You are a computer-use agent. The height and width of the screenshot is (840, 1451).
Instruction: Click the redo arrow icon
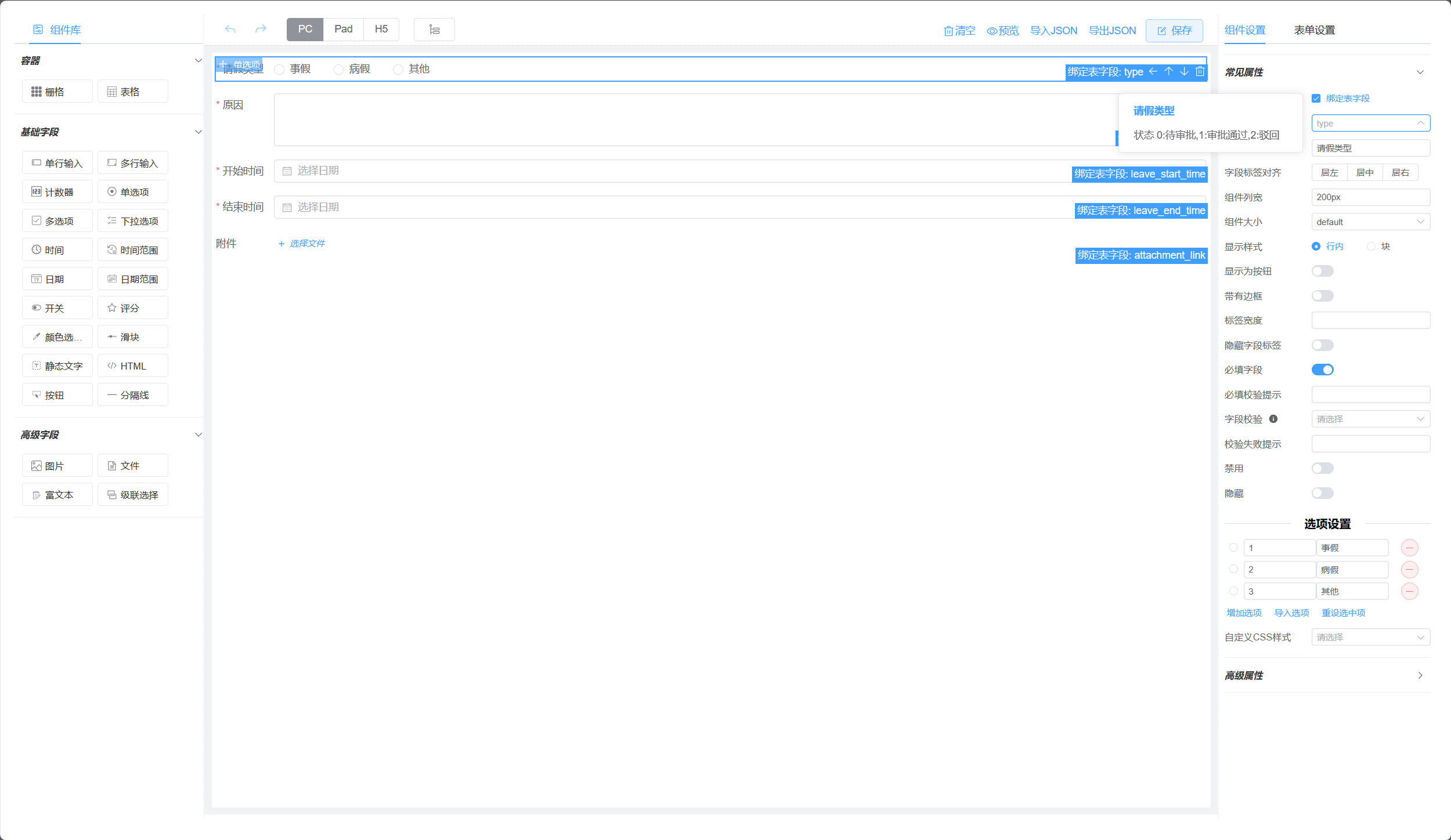pyautogui.click(x=261, y=29)
